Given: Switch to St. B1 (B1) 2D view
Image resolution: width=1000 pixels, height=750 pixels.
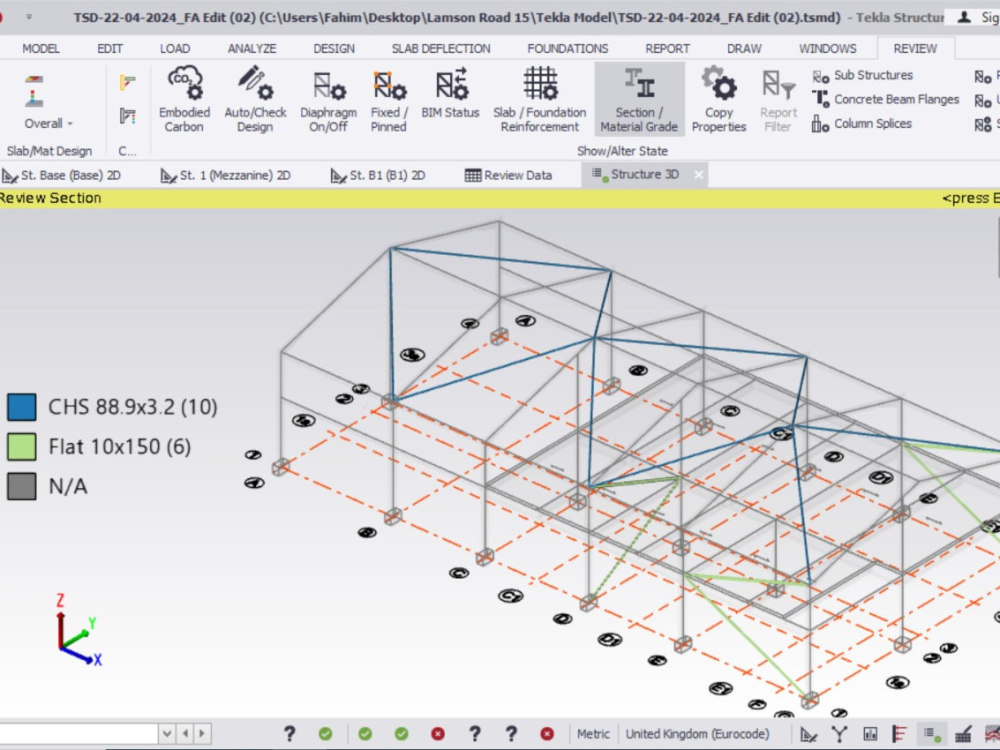Looking at the screenshot, I should click(x=378, y=175).
